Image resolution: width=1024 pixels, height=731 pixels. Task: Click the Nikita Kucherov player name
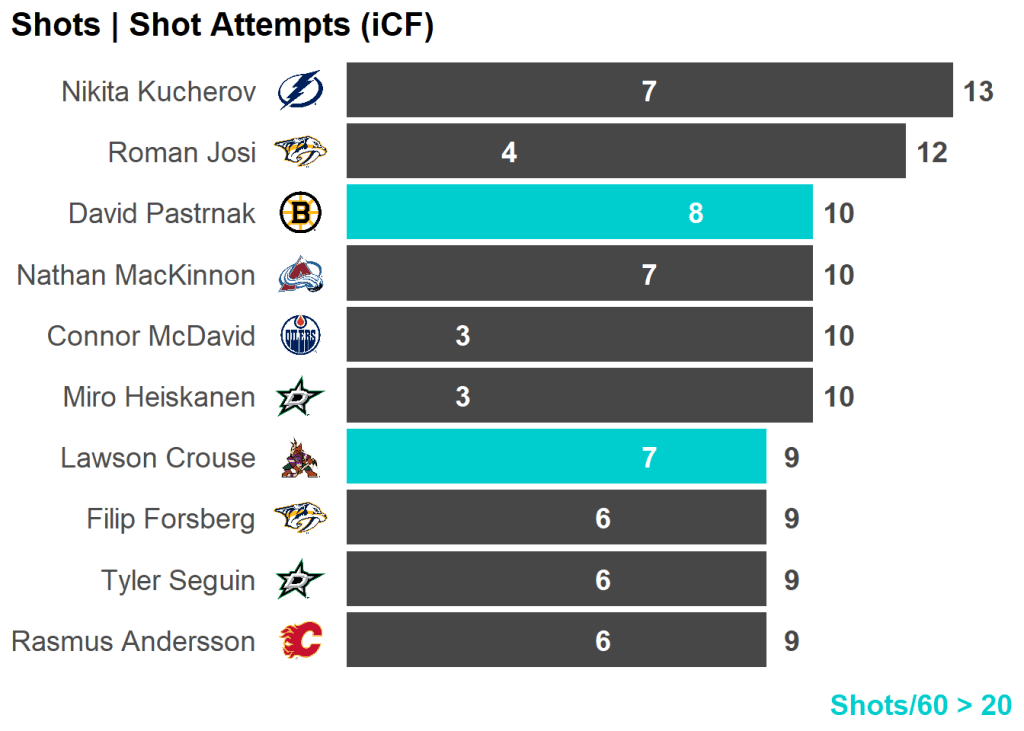[x=159, y=91]
